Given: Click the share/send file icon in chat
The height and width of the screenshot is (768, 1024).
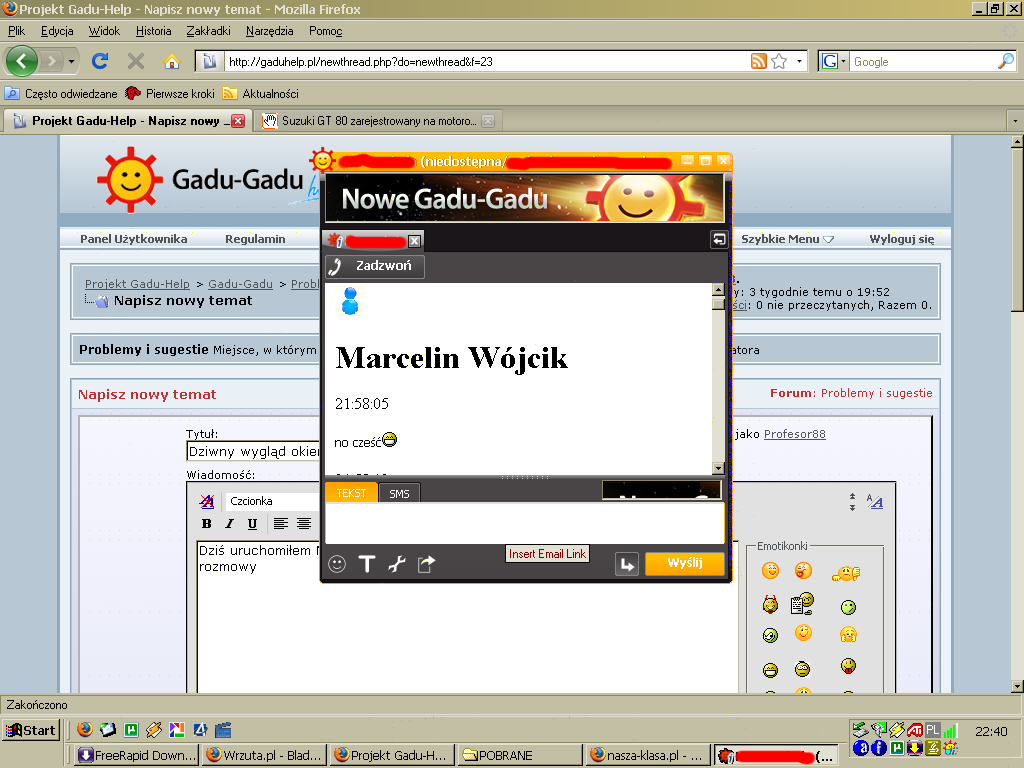Looking at the screenshot, I should click(426, 564).
